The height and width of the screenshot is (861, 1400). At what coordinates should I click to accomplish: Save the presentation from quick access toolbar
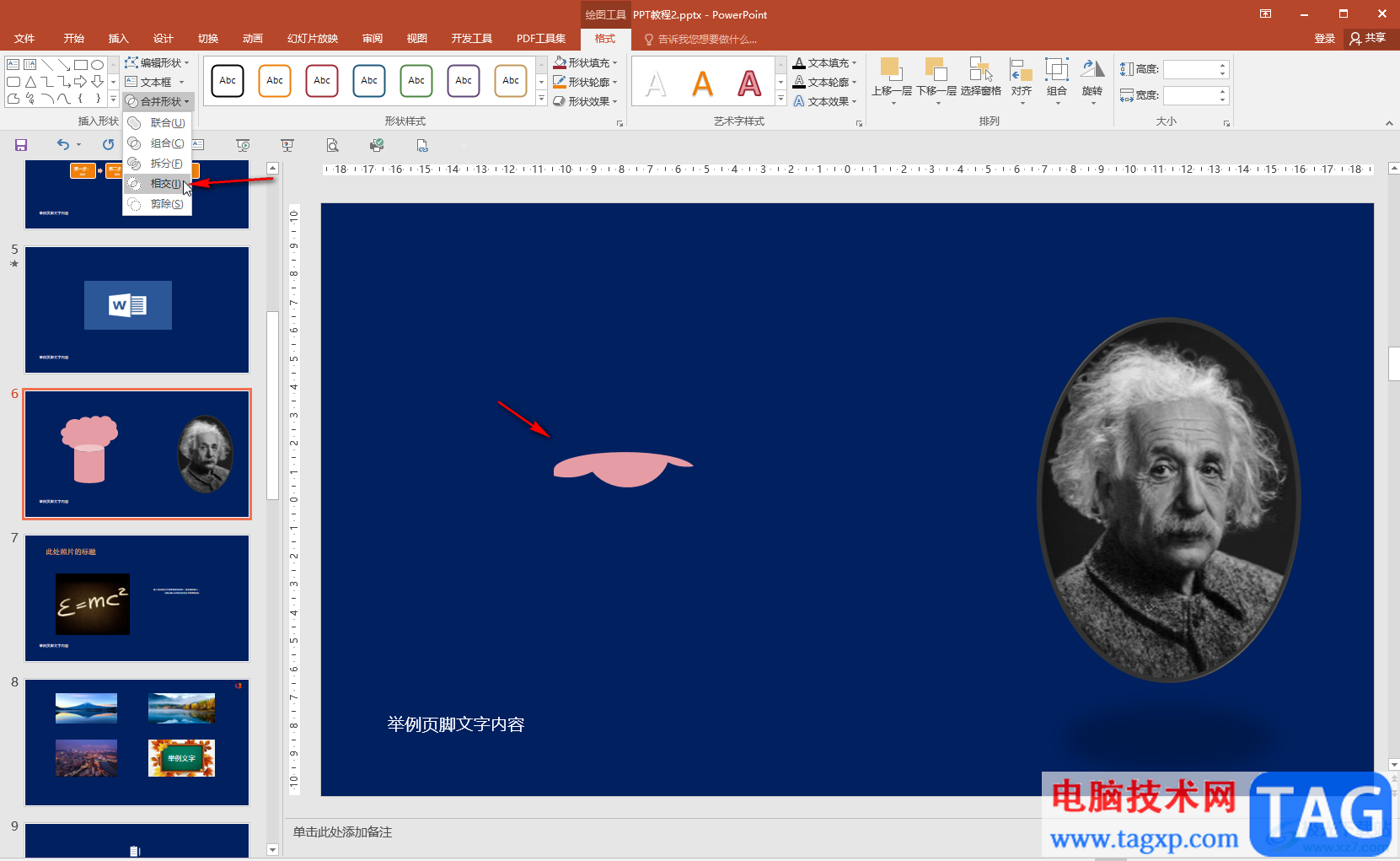tap(21, 145)
